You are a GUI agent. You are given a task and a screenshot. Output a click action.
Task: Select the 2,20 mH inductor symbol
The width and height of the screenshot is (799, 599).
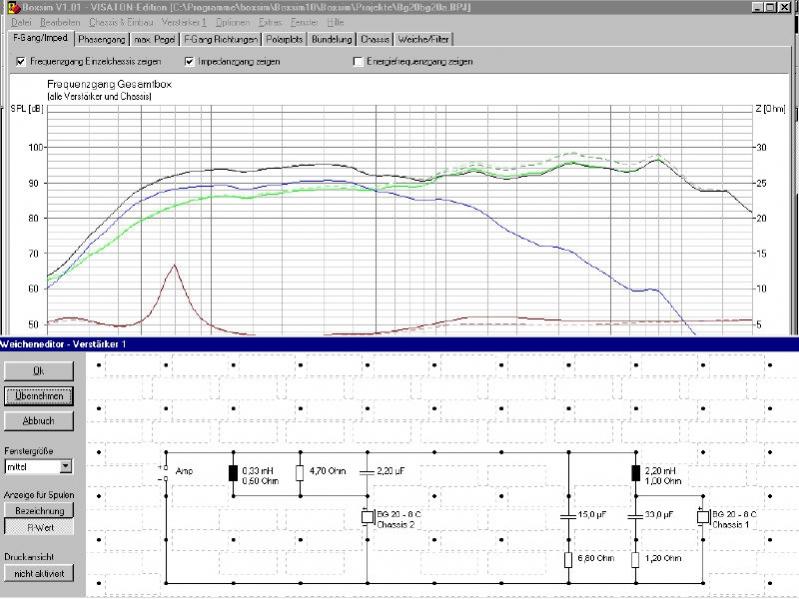point(634,472)
